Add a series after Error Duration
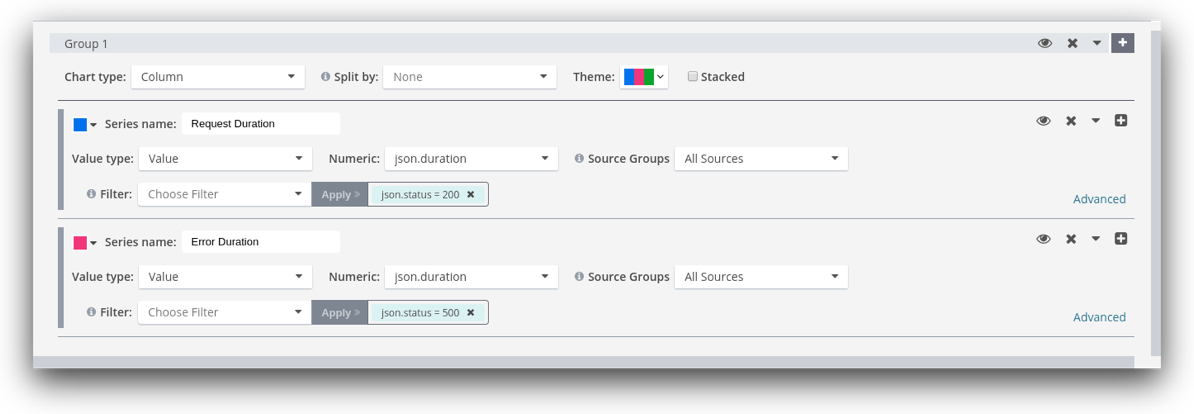This screenshot has width=1194, height=414. 1121,239
